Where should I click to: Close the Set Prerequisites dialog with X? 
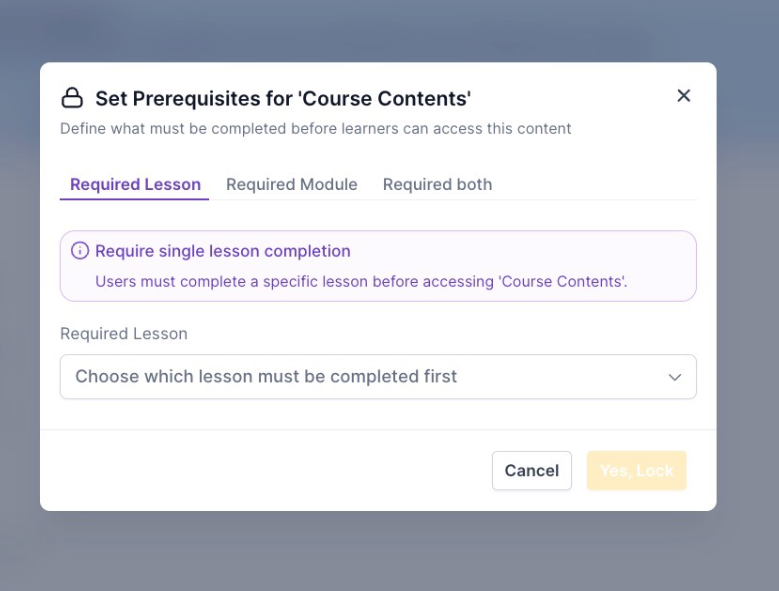(684, 96)
